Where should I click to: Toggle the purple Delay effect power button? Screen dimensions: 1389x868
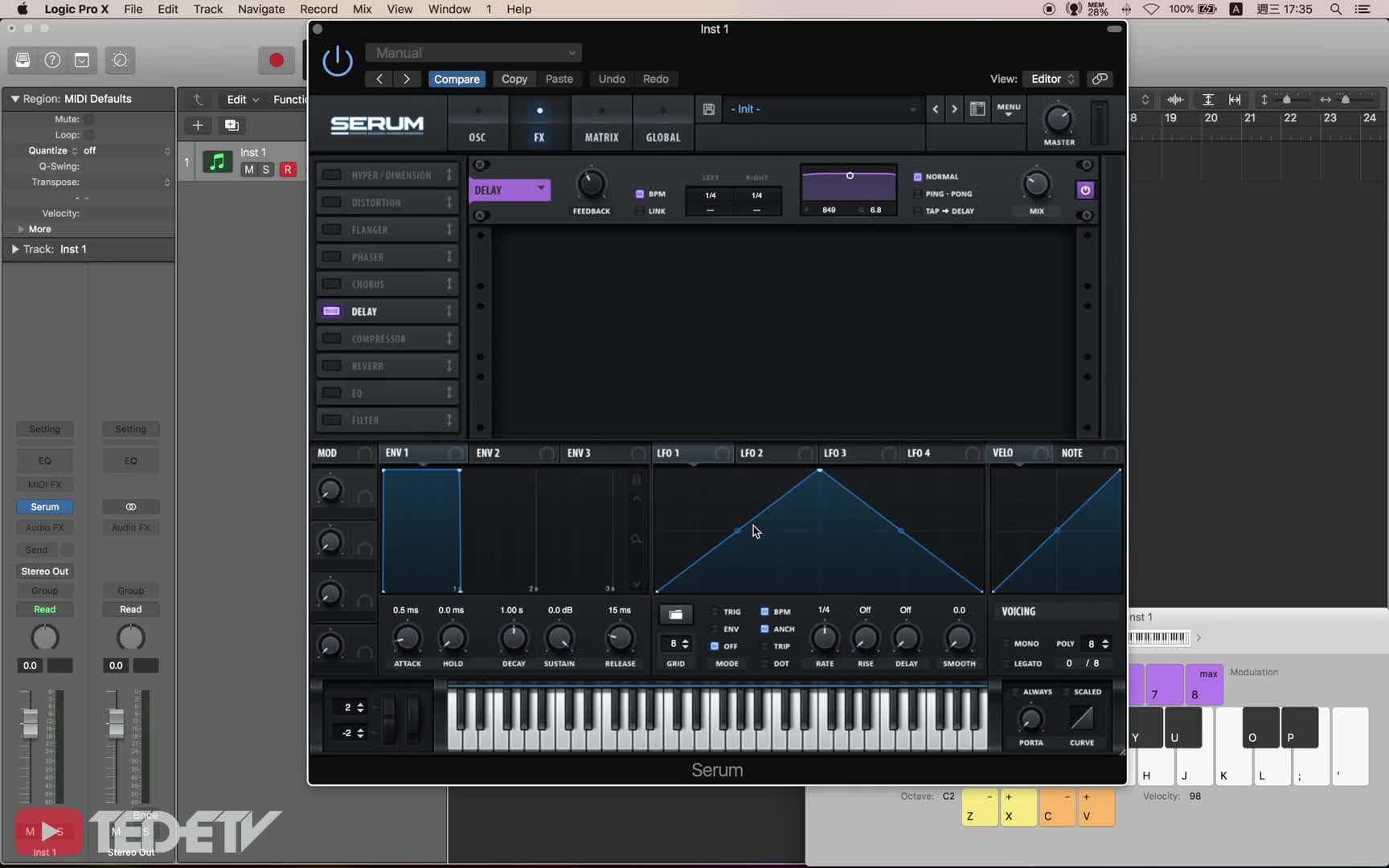pos(1085,190)
